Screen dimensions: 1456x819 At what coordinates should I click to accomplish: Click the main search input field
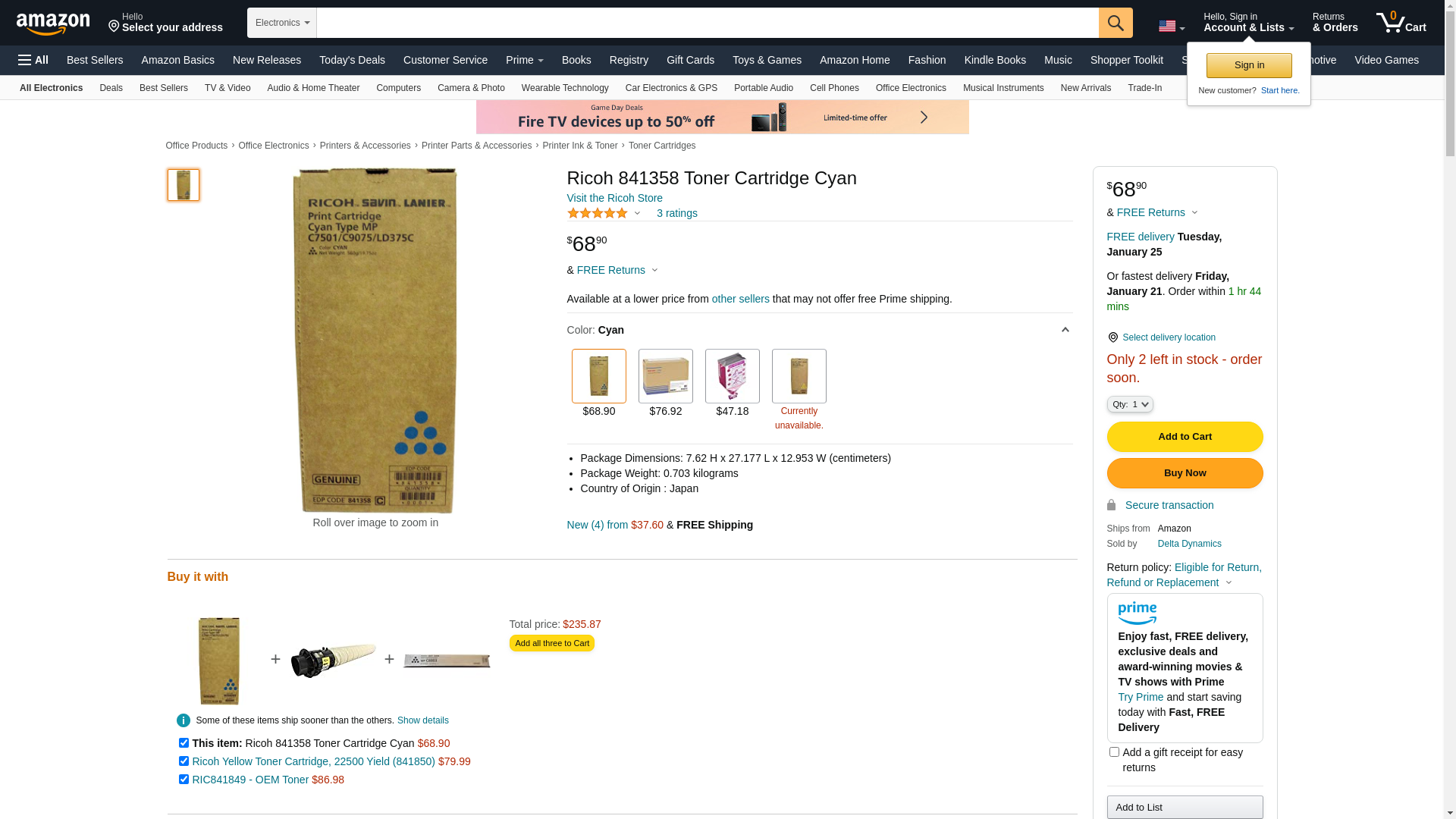pyautogui.click(x=708, y=23)
